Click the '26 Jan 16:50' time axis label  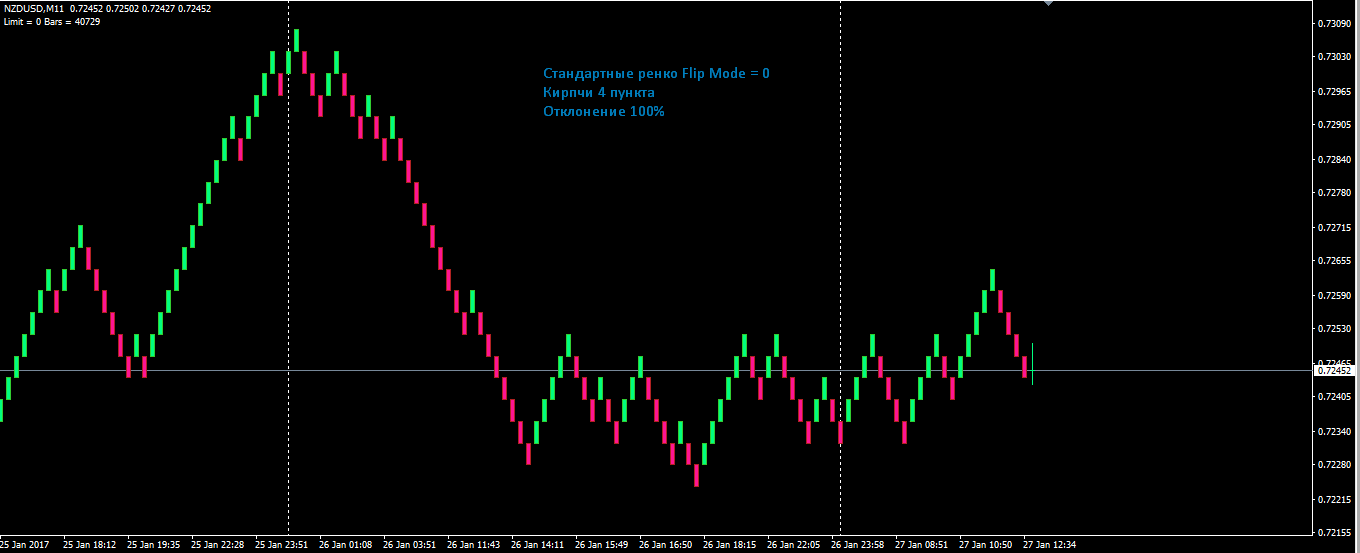[x=666, y=545]
